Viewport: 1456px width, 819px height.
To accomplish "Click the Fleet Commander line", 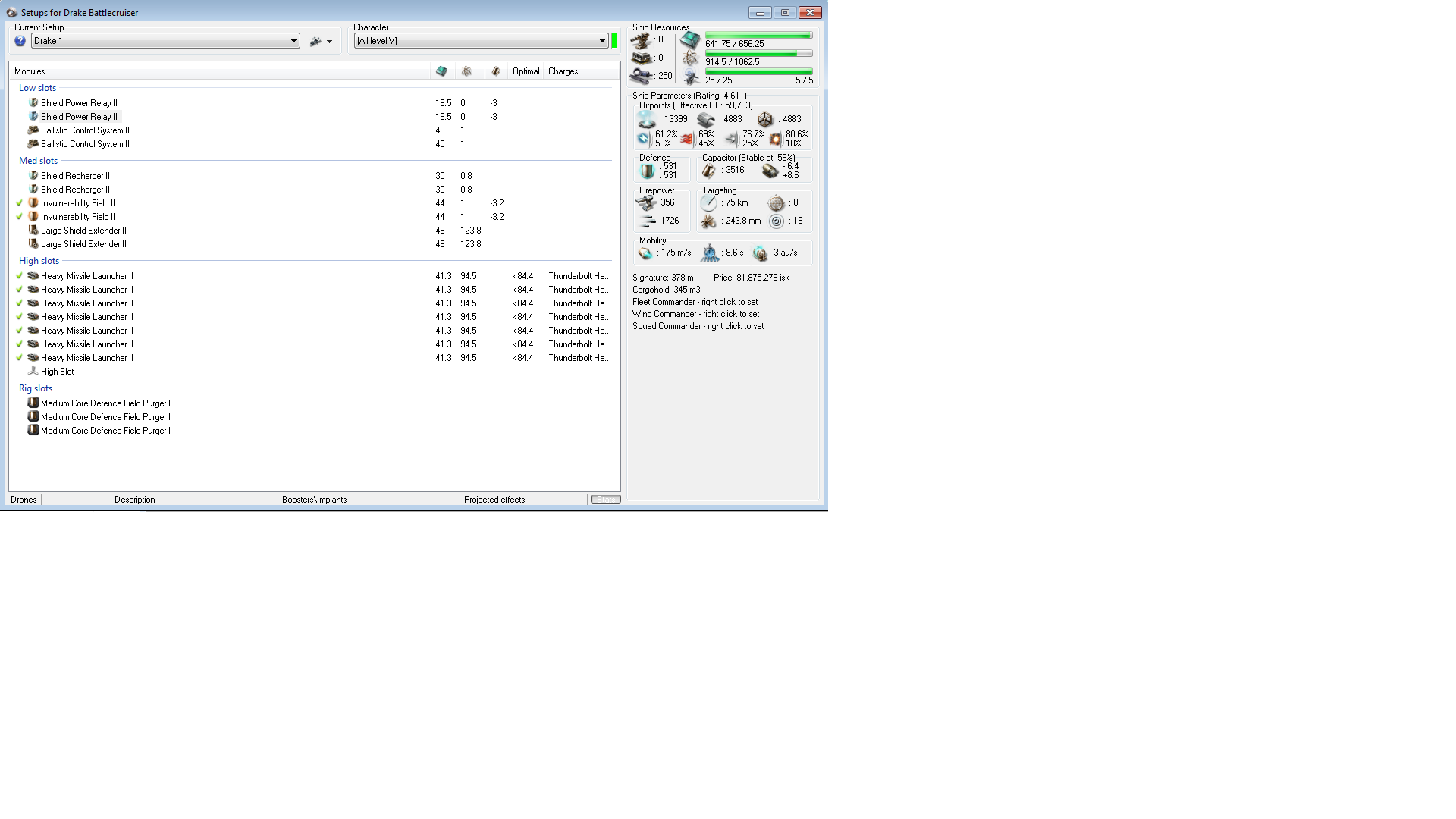I will click(695, 302).
